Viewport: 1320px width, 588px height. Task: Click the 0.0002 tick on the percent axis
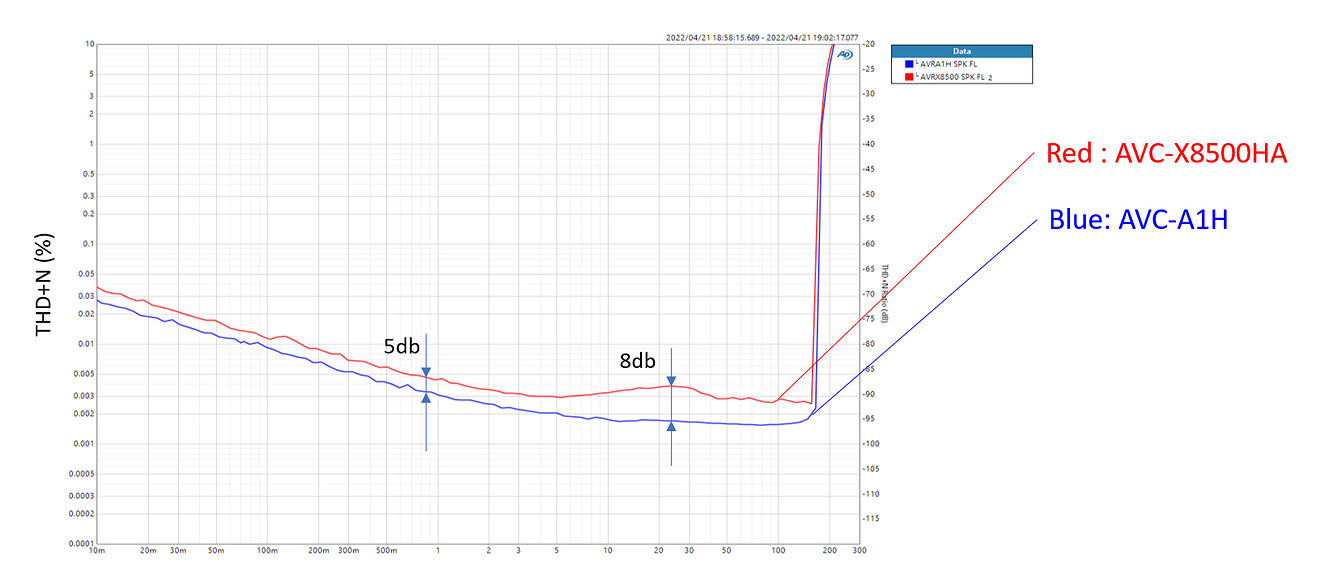(83, 514)
